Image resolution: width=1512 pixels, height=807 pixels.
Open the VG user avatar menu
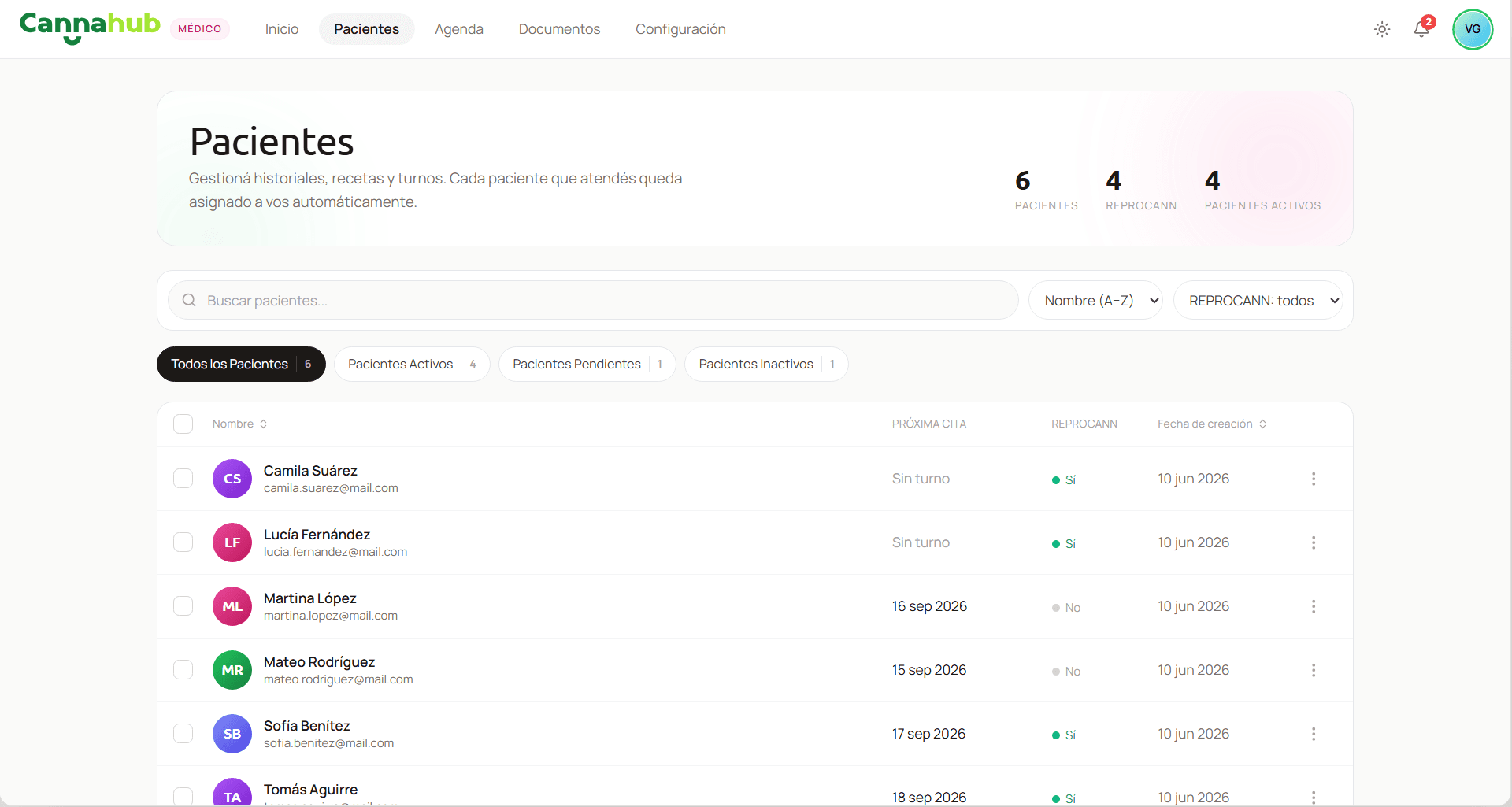(1473, 29)
